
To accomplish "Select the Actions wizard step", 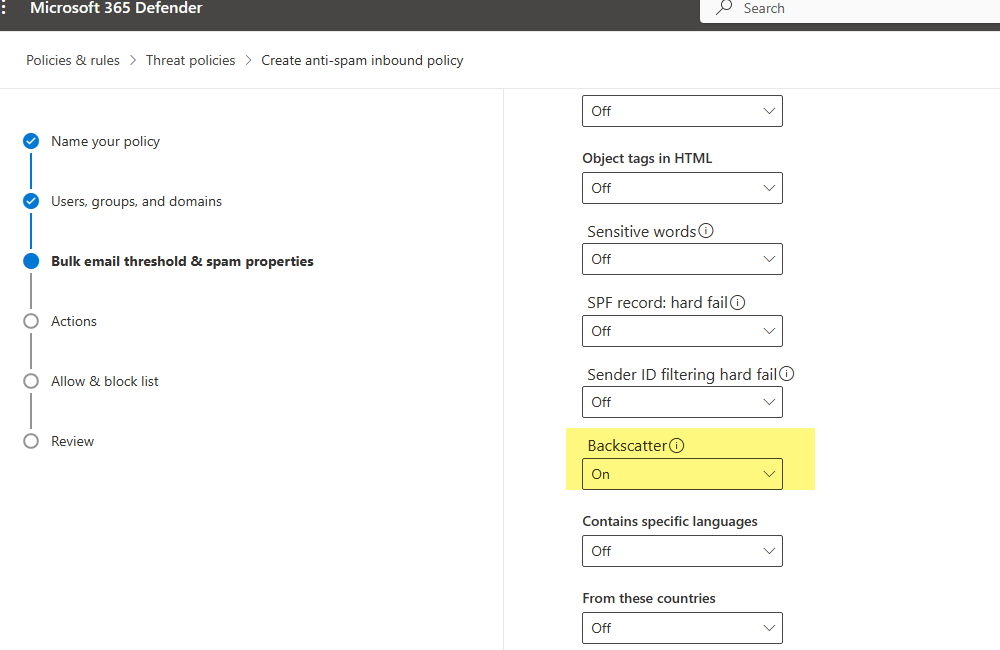I will [30, 321].
